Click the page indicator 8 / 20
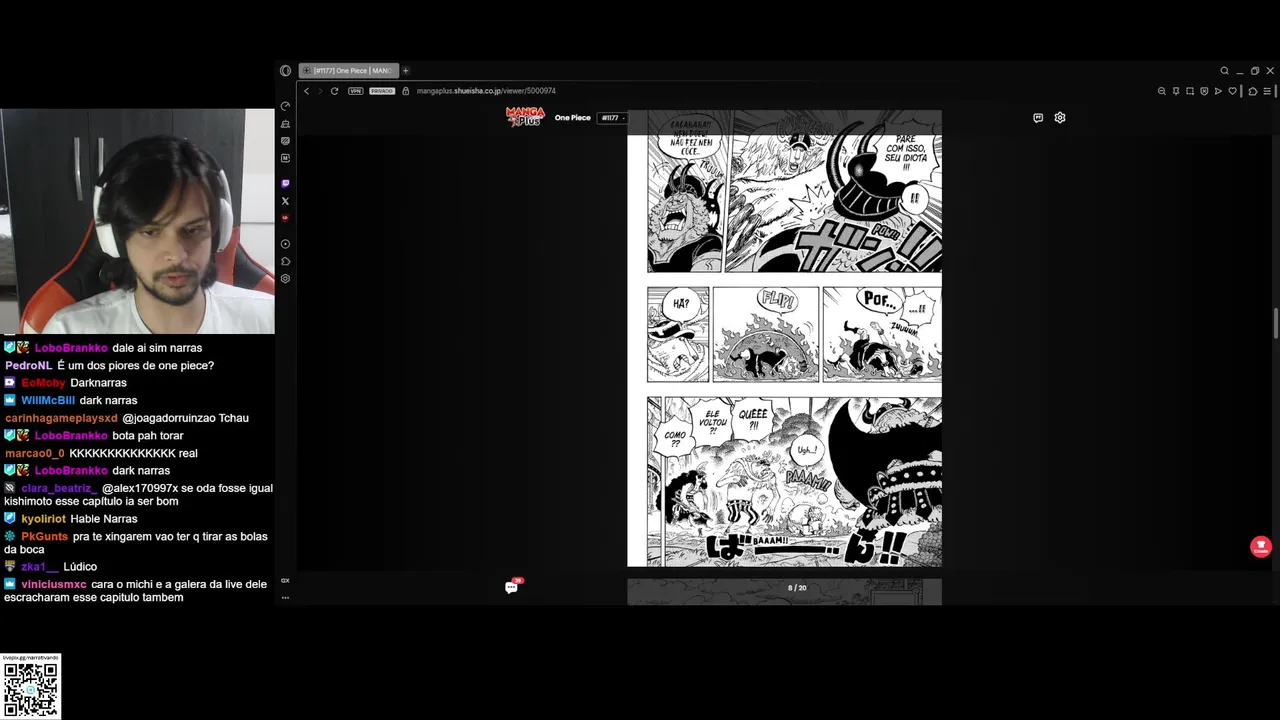 [797, 588]
